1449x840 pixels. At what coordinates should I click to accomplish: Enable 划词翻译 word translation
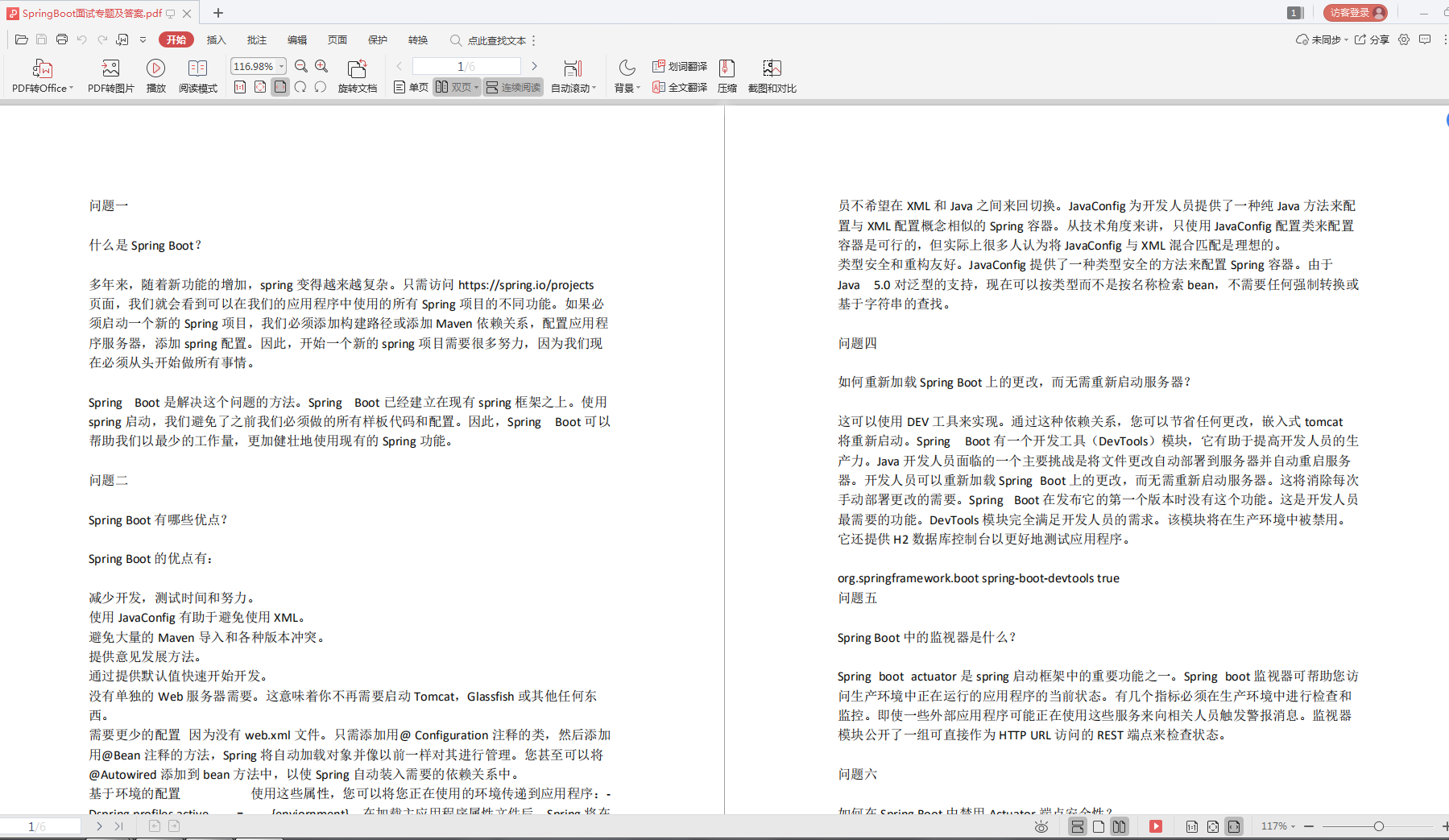coord(680,66)
